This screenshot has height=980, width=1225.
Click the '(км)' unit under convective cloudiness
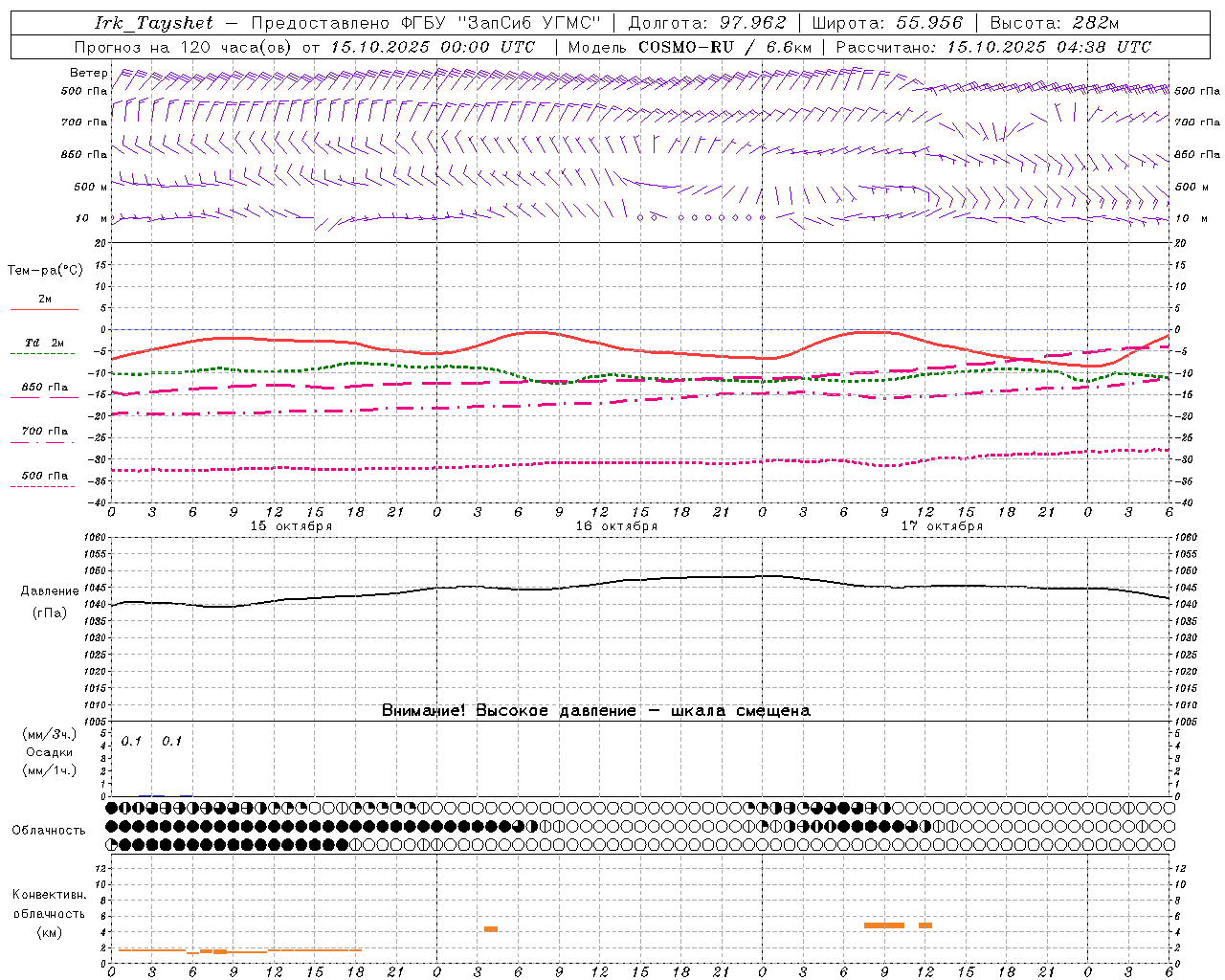click(49, 932)
